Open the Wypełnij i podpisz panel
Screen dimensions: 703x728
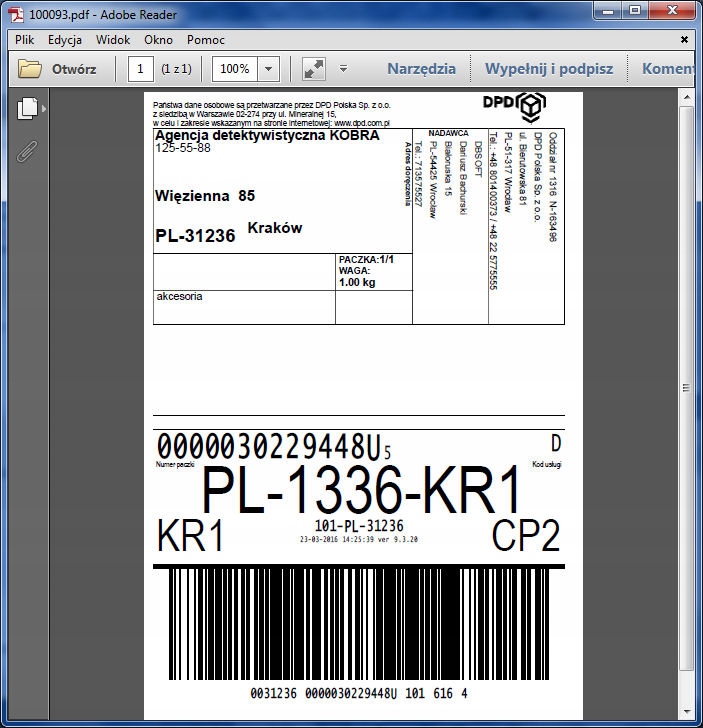[549, 69]
